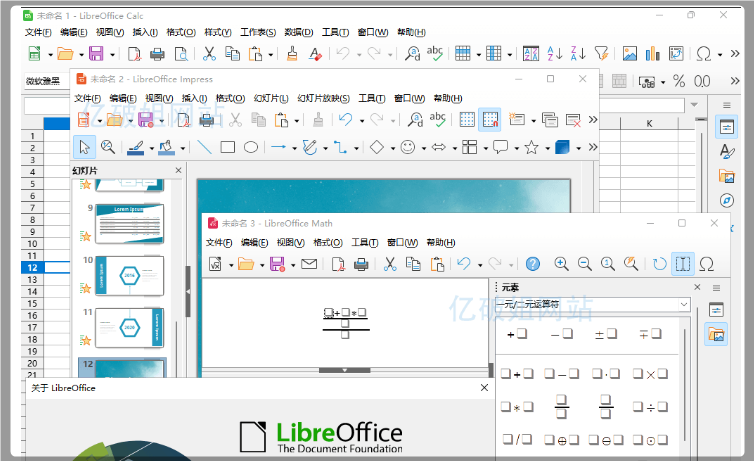Insert multiplication × element in Math Elements
This screenshot has width=754, height=461.
pyautogui.click(x=650, y=374)
